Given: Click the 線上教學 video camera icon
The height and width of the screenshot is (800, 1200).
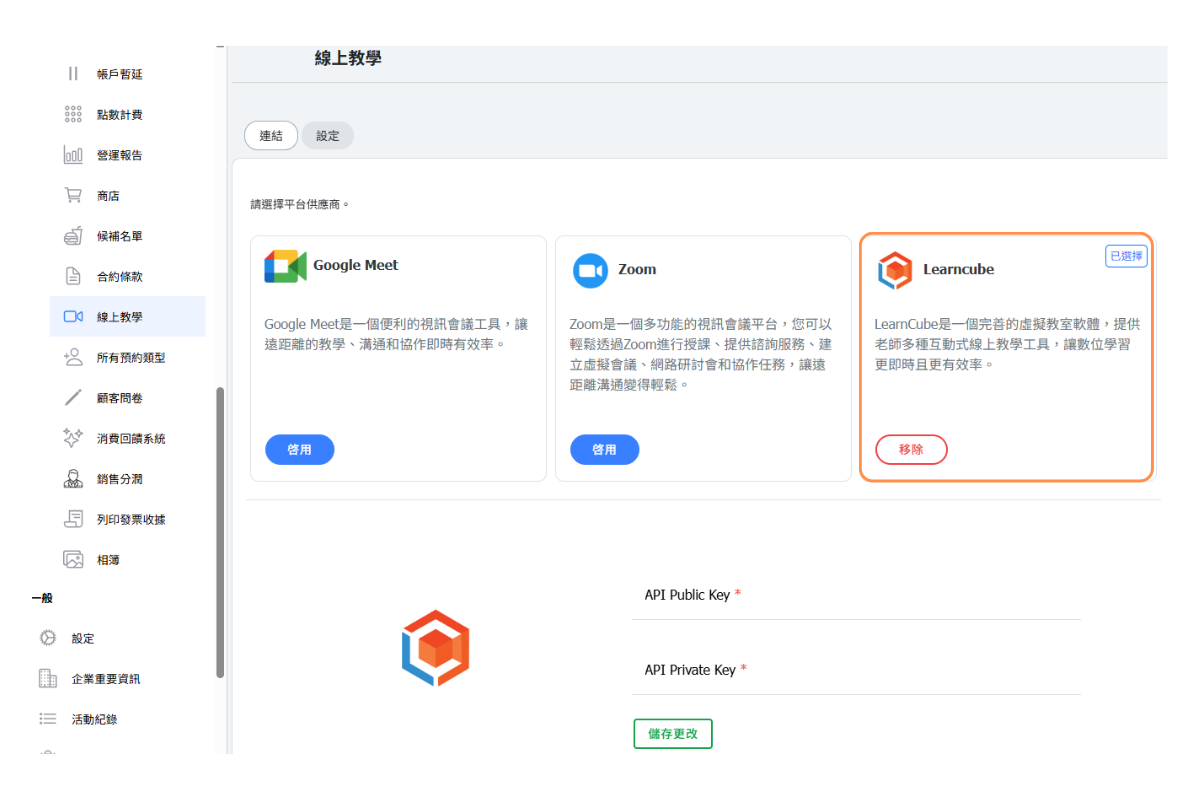Looking at the screenshot, I should coord(73,317).
